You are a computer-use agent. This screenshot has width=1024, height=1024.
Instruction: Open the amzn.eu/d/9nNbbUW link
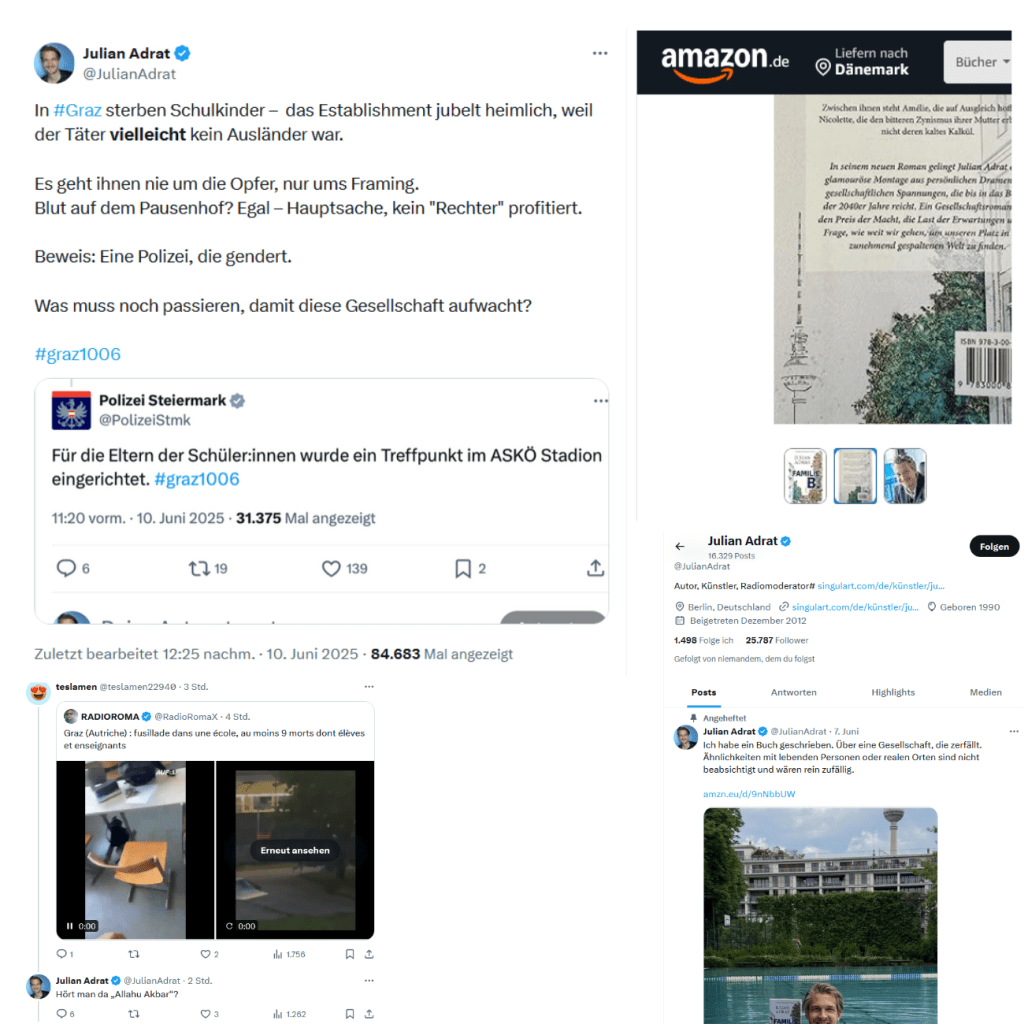pyautogui.click(x=749, y=794)
